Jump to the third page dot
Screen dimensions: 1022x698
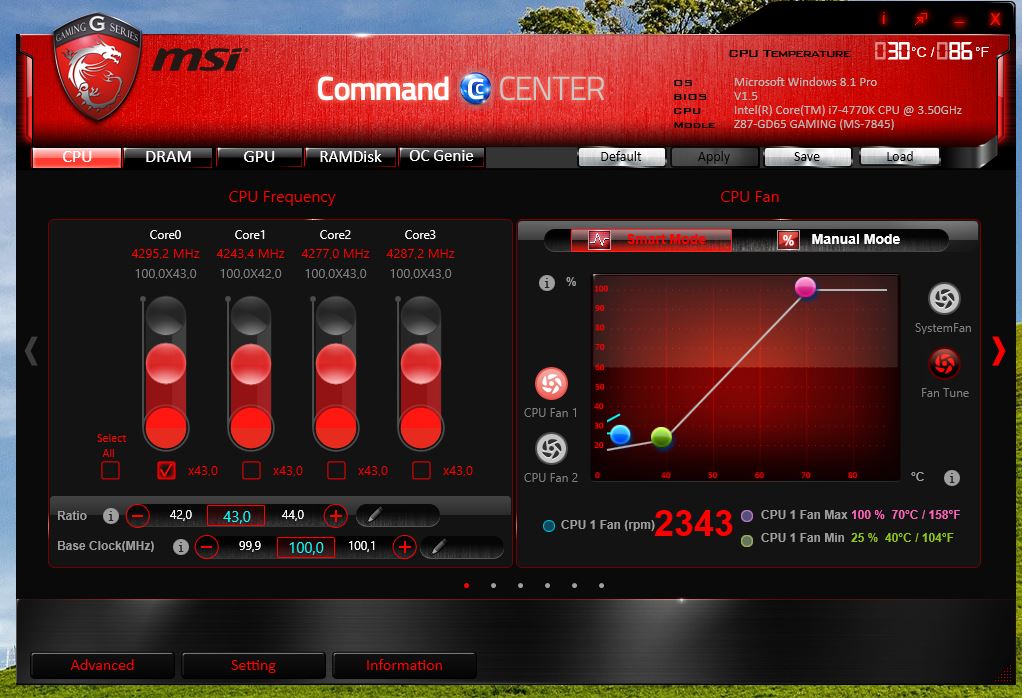click(520, 585)
